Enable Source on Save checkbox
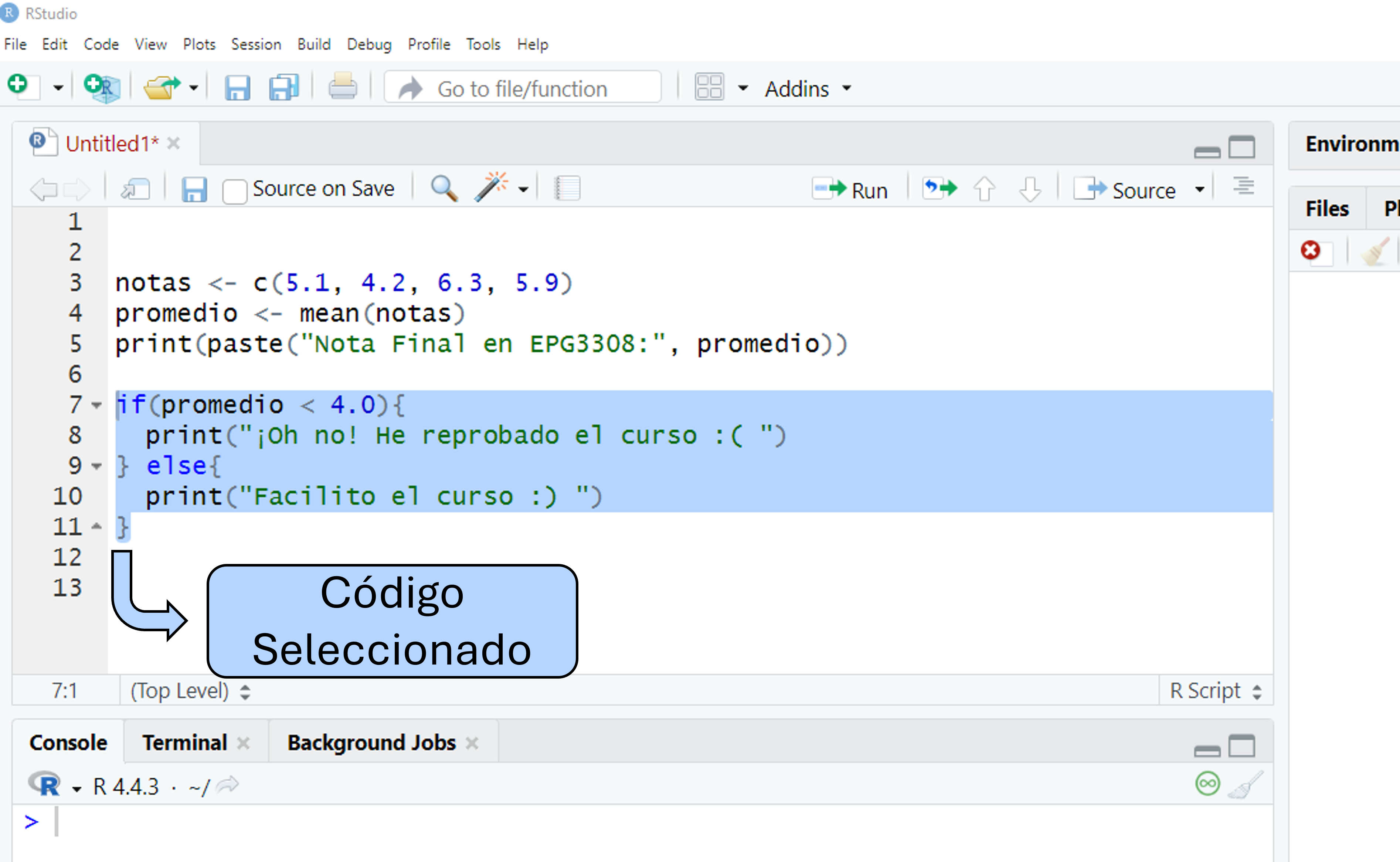This screenshot has width=1400, height=862. click(234, 190)
